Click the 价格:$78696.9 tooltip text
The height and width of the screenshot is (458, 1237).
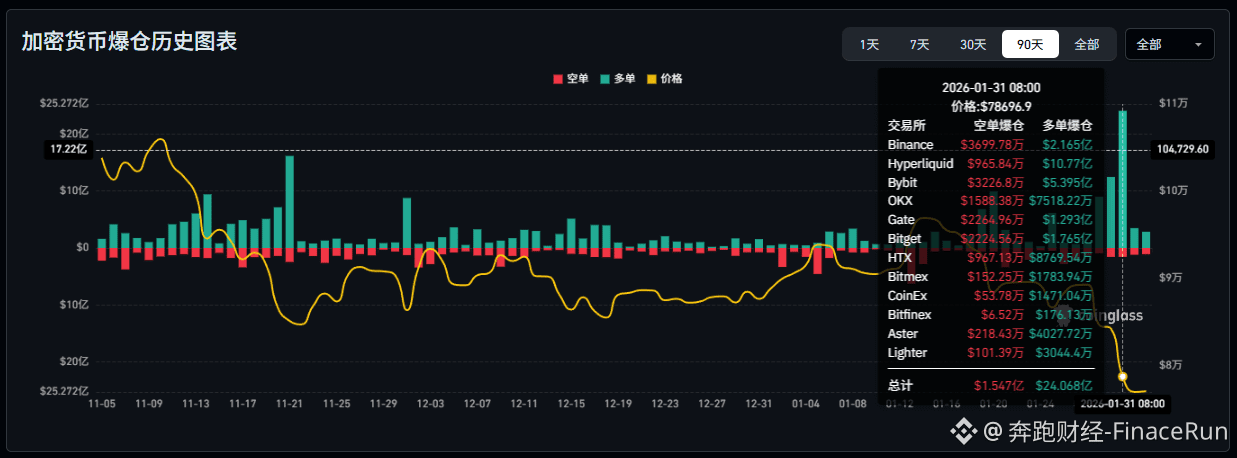coord(992,106)
